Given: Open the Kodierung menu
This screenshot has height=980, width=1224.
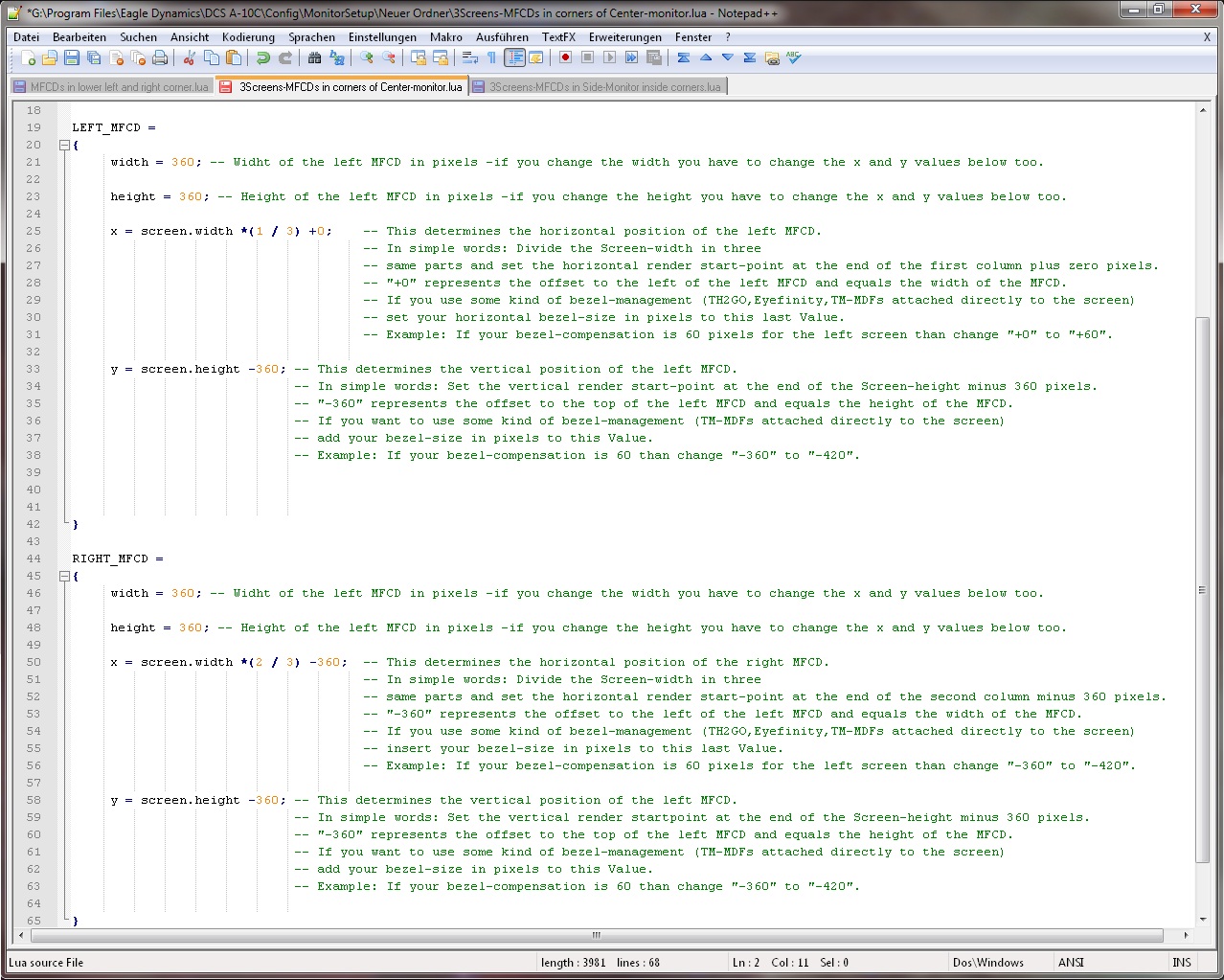Looking at the screenshot, I should pos(248,37).
